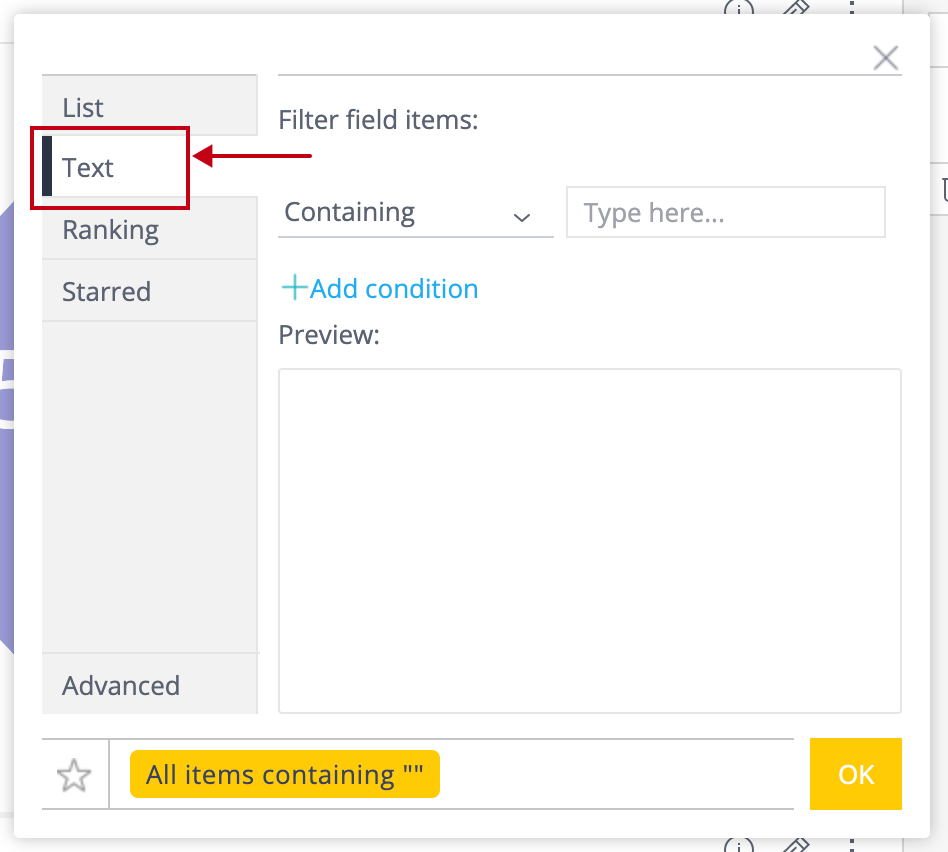948x852 pixels.
Task: Go to the Starred tab
Action: 150,292
